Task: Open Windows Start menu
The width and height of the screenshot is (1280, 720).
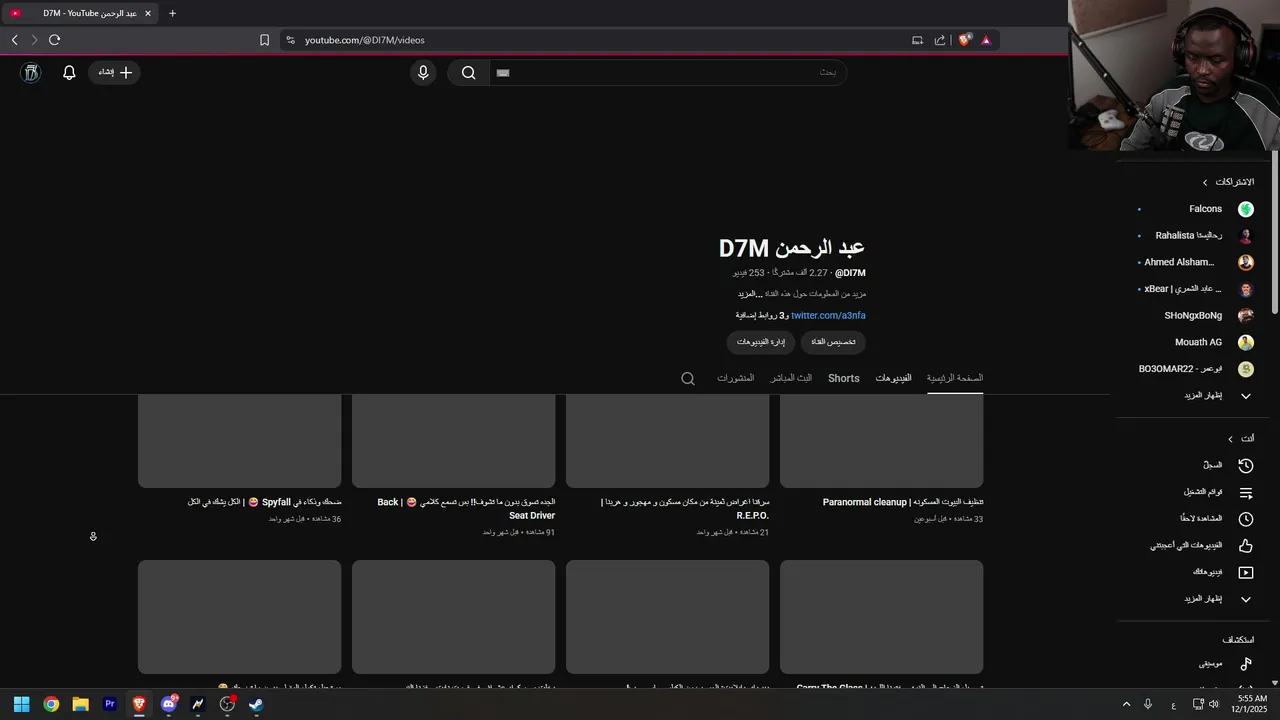Action: [x=21, y=704]
